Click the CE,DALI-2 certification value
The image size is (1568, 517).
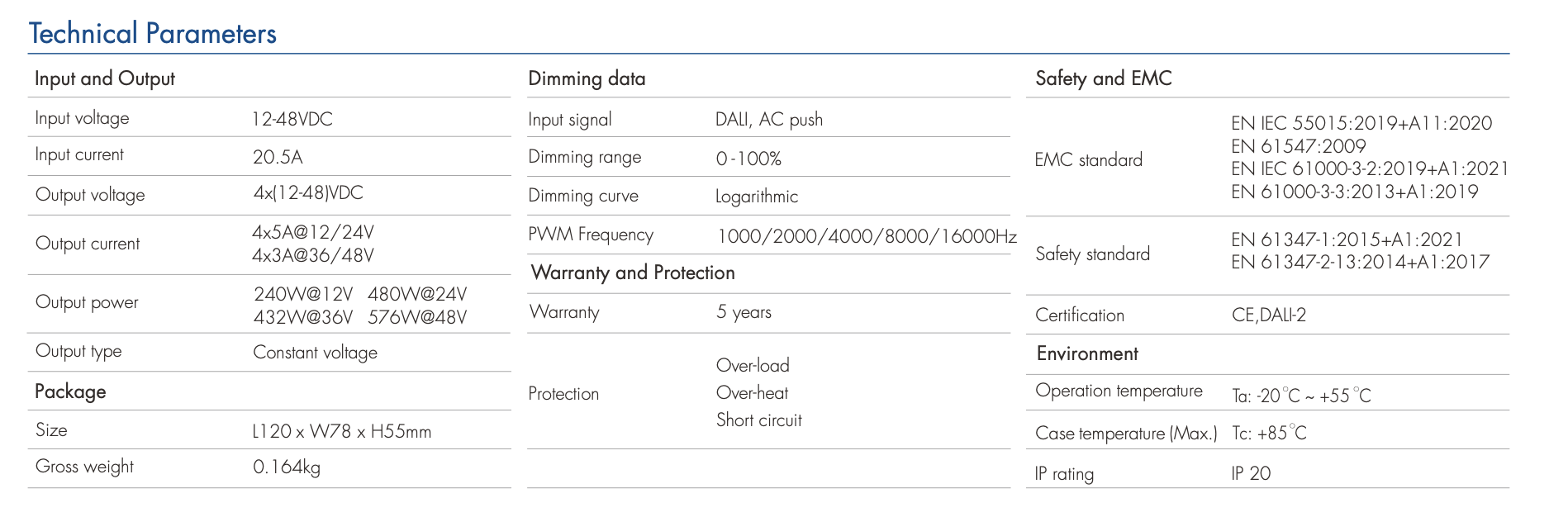coord(1269,315)
